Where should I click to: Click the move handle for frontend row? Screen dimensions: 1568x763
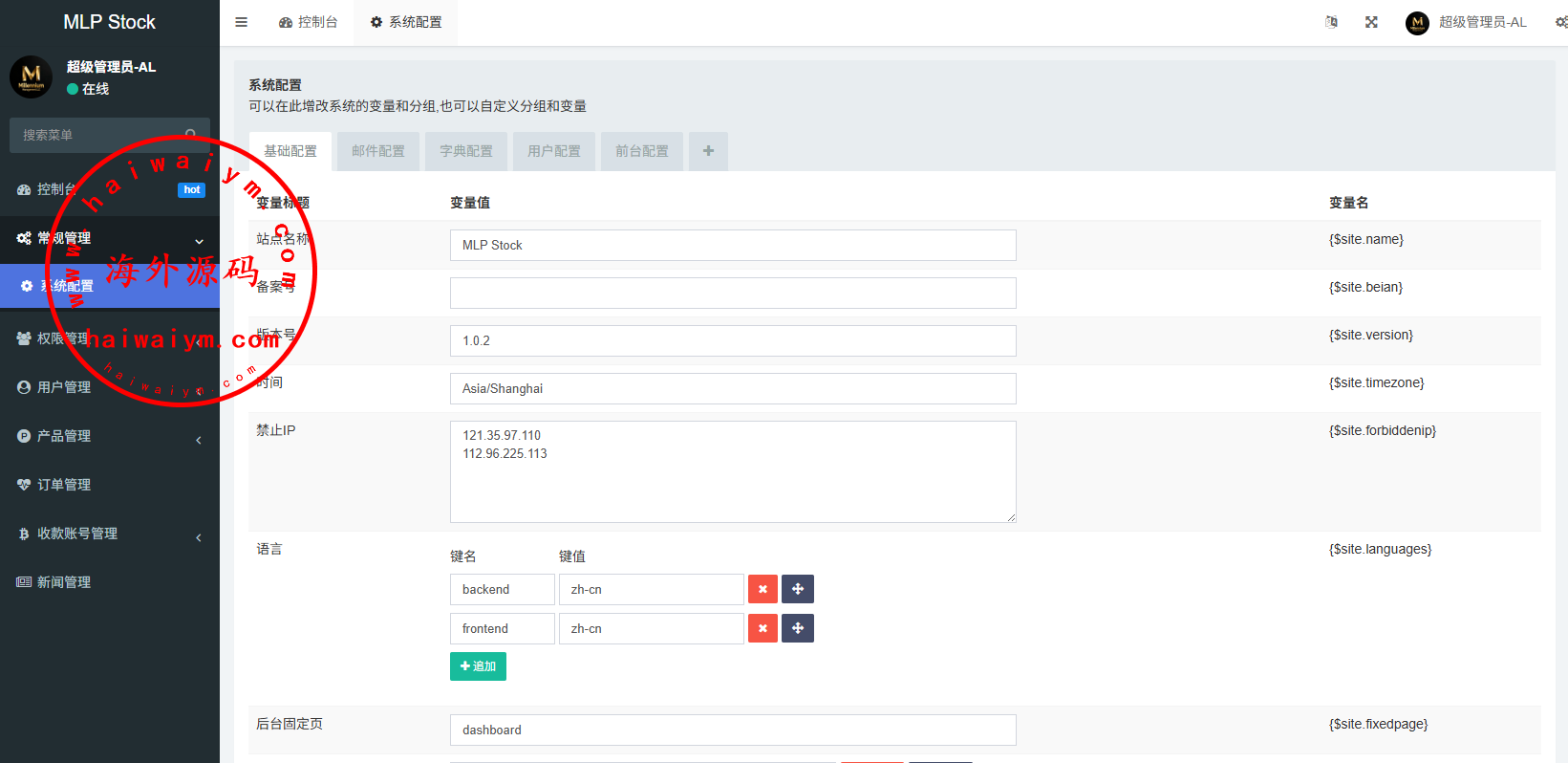[798, 628]
